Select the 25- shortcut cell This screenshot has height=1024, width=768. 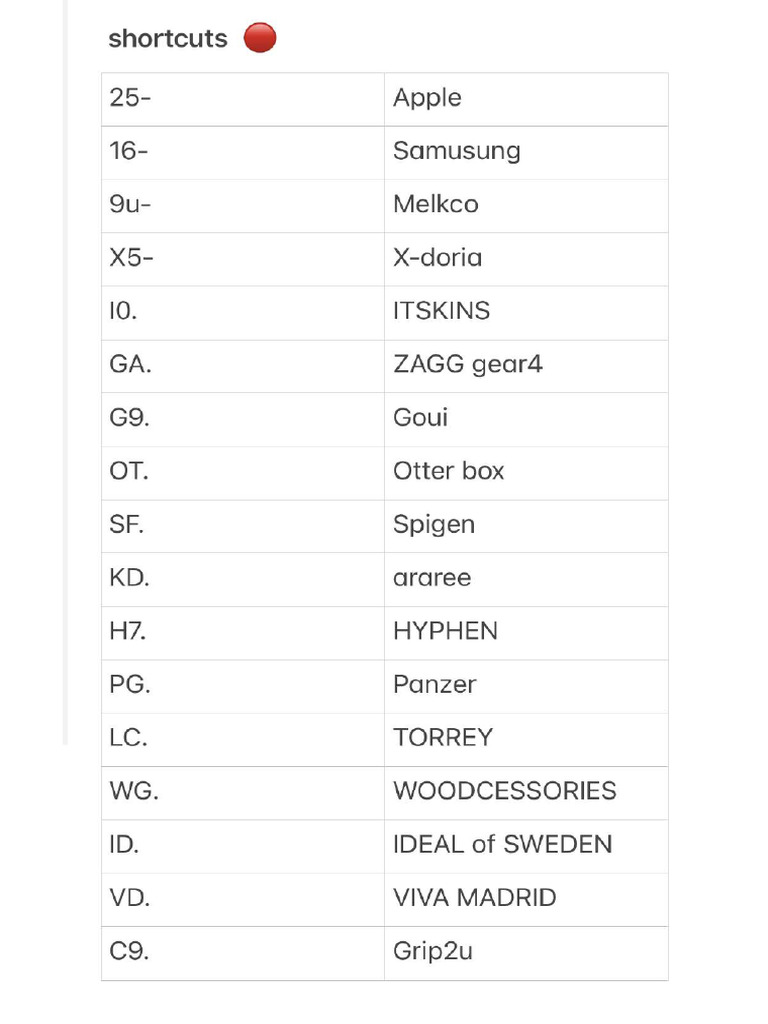(243, 99)
